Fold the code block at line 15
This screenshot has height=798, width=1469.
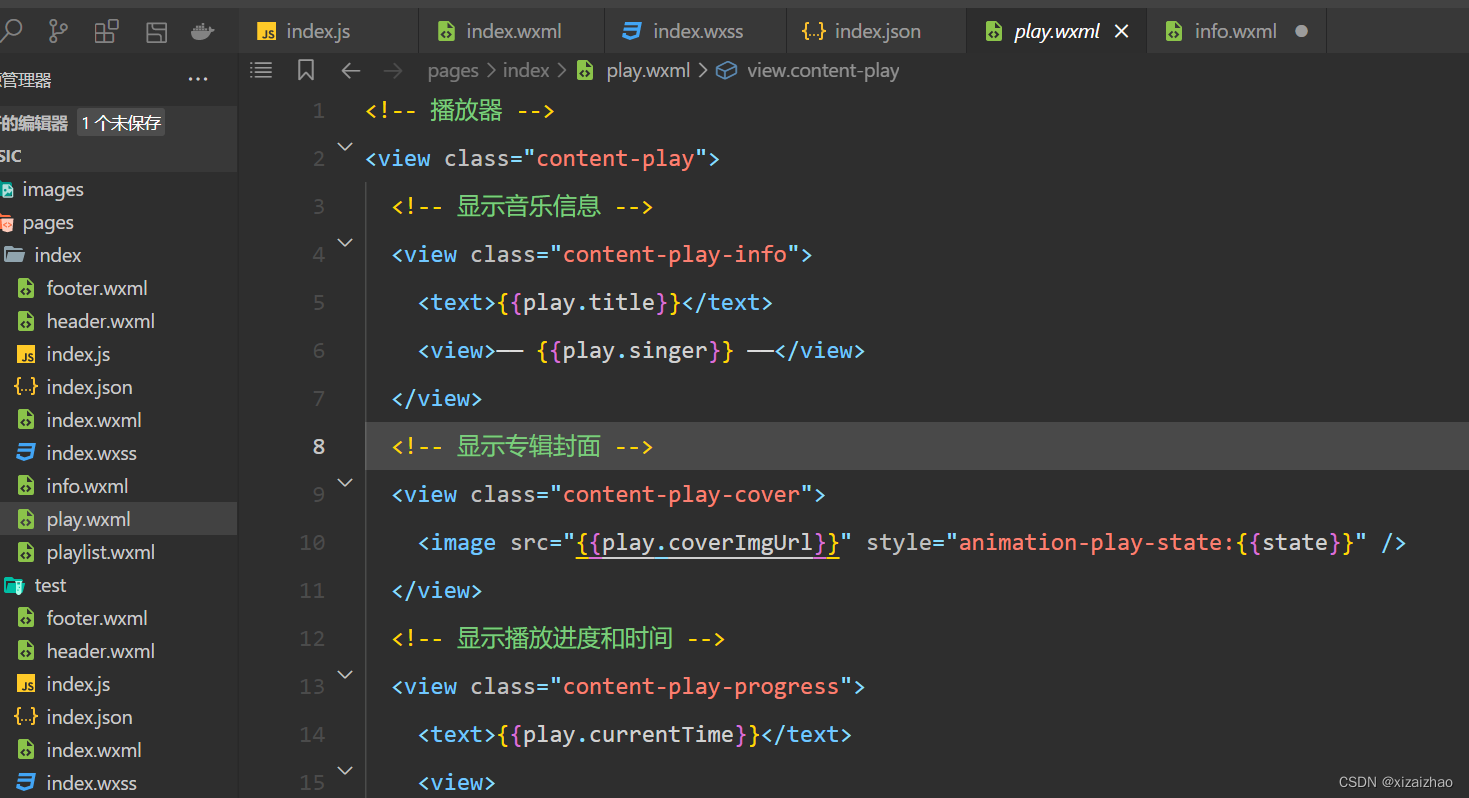345,771
